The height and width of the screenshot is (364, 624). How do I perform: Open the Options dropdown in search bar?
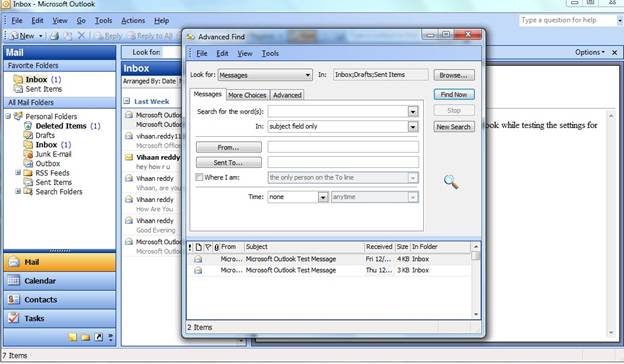pyautogui.click(x=590, y=53)
